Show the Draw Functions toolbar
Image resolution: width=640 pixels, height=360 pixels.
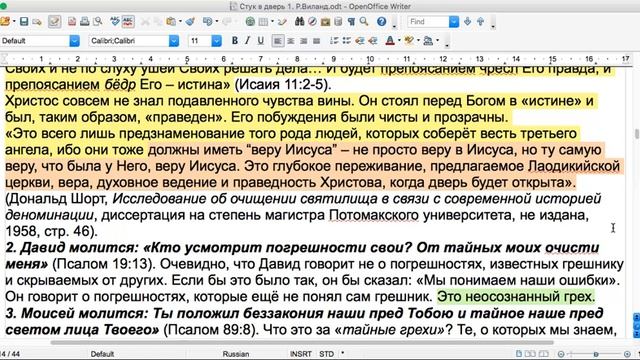(x=282, y=22)
